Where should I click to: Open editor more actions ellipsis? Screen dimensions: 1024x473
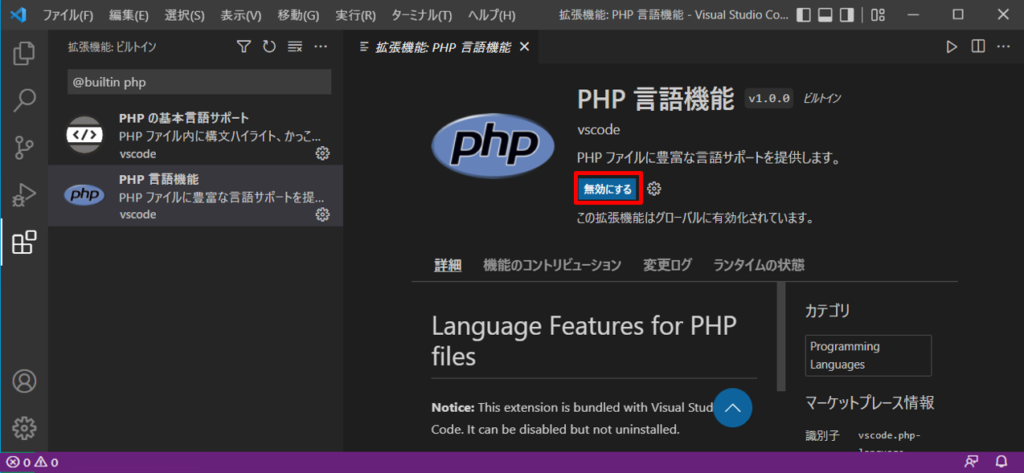1003,46
